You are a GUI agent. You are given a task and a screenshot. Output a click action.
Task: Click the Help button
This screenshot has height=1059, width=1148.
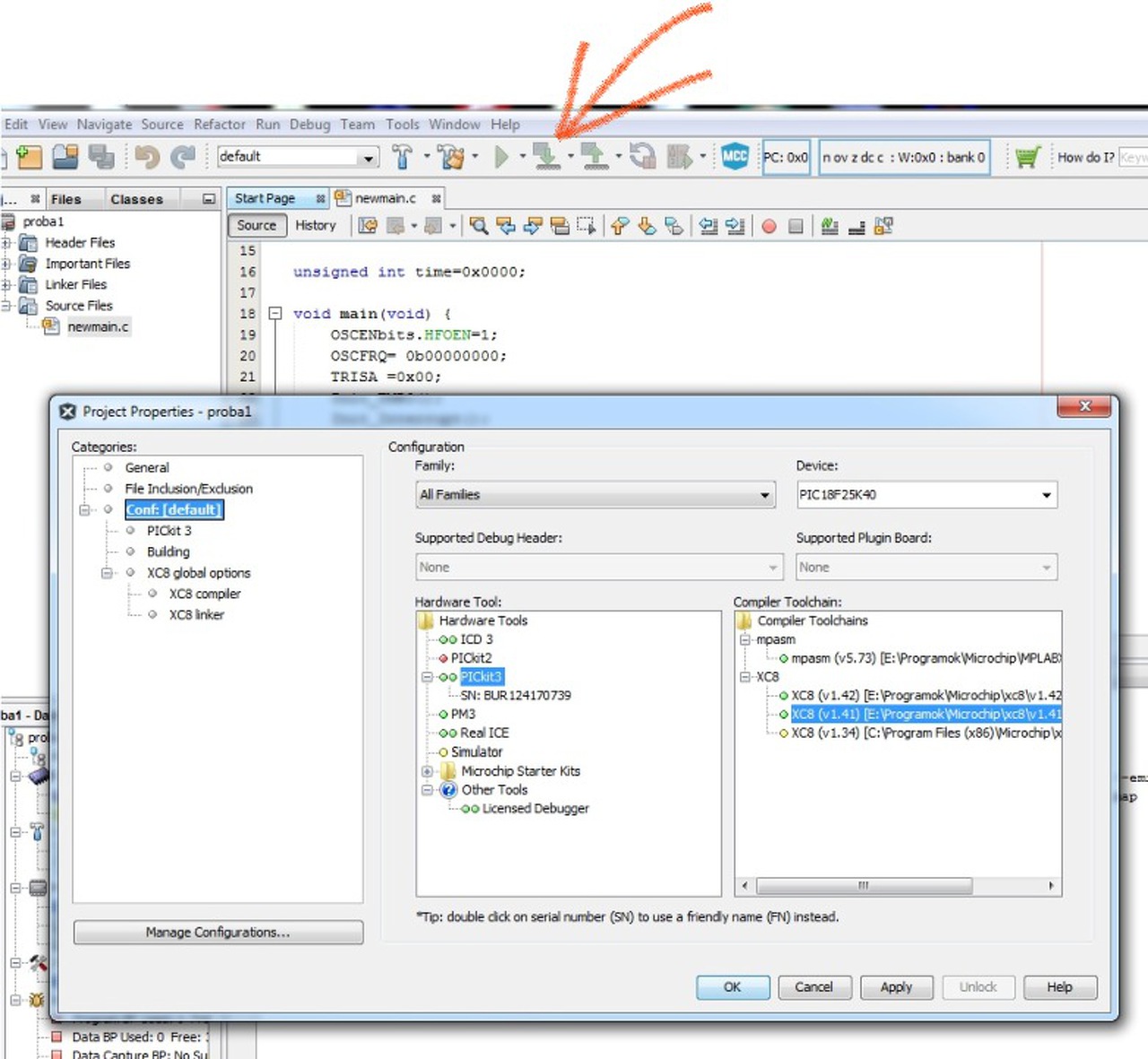(1060, 987)
